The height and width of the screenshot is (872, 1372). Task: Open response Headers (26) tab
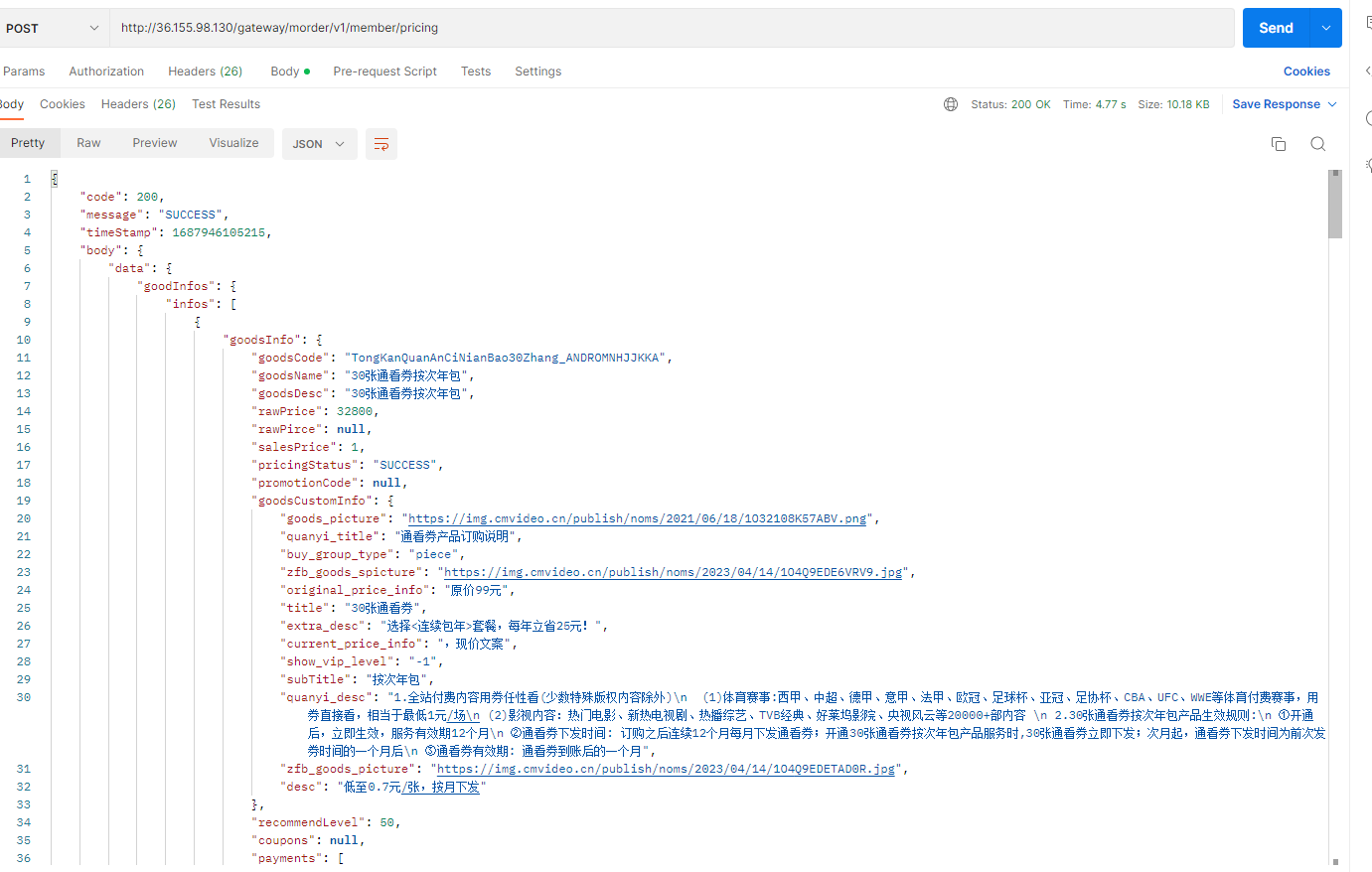[x=138, y=104]
